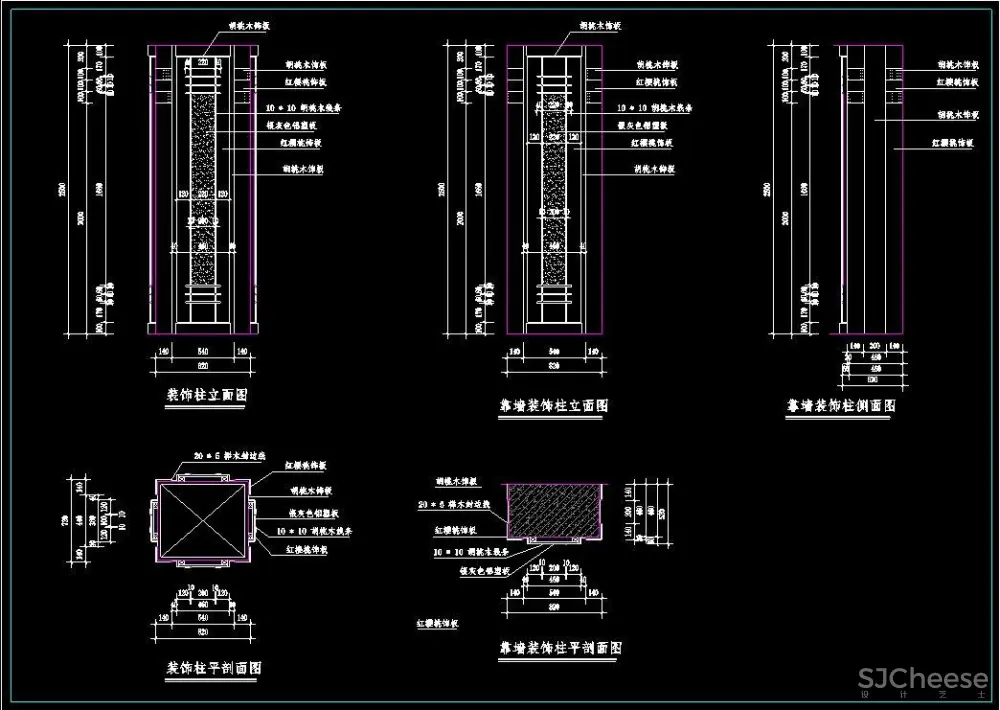This screenshot has height=710, width=1000.
Task: Click the 靠墙装饰柱侧面图 title label
Action: coord(840,406)
